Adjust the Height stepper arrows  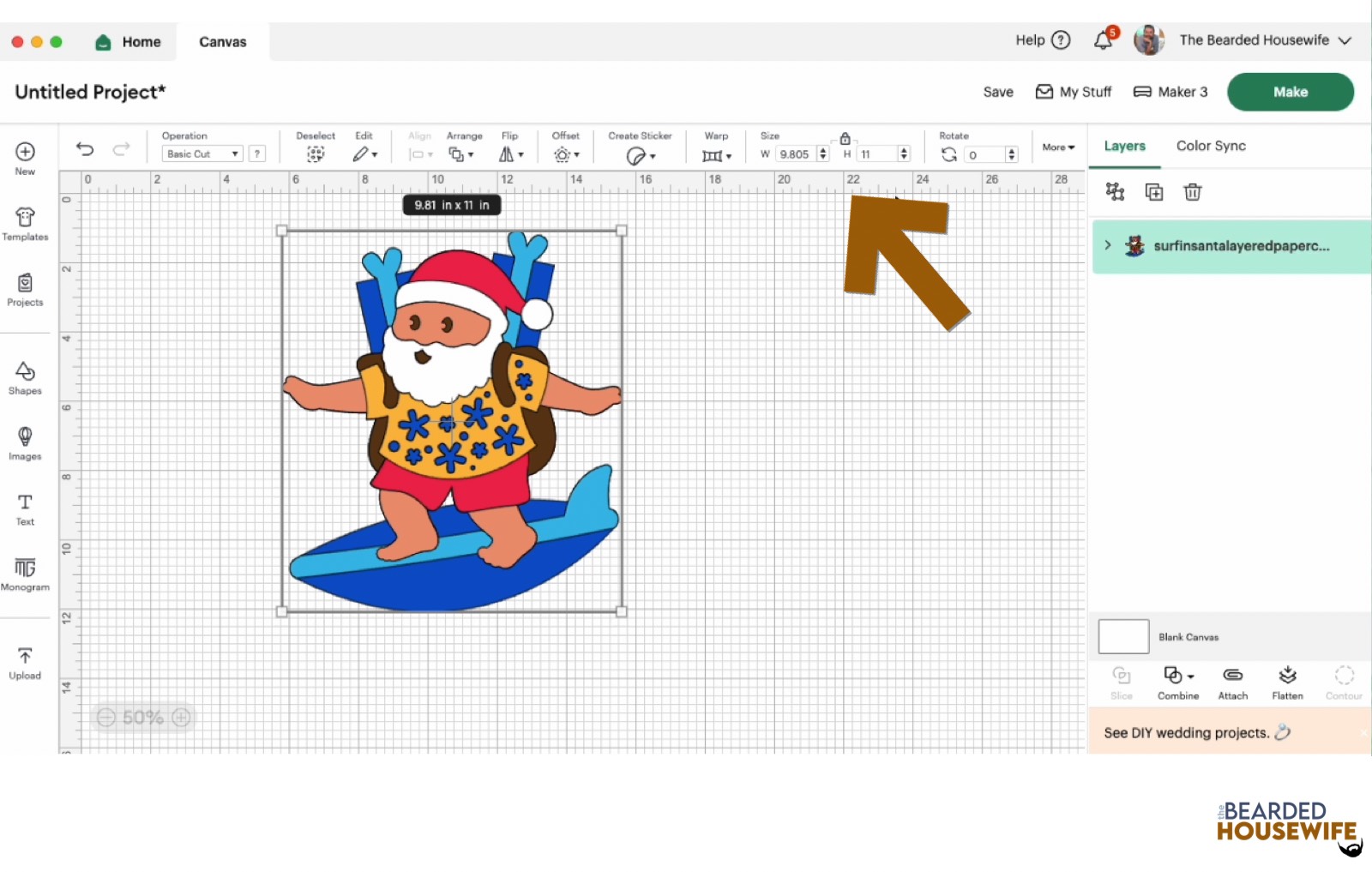pyautogui.click(x=904, y=154)
